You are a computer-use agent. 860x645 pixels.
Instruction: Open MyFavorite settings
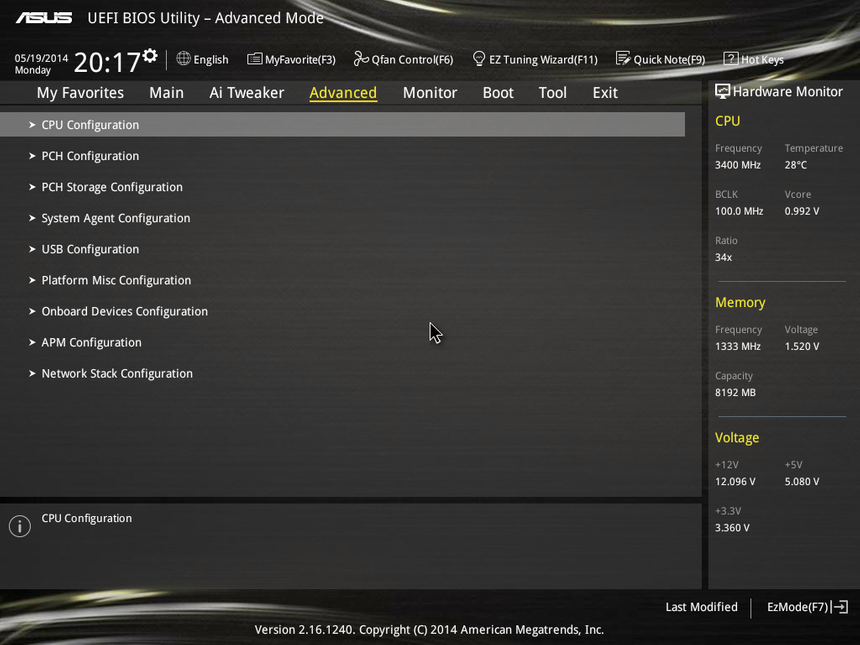291,59
